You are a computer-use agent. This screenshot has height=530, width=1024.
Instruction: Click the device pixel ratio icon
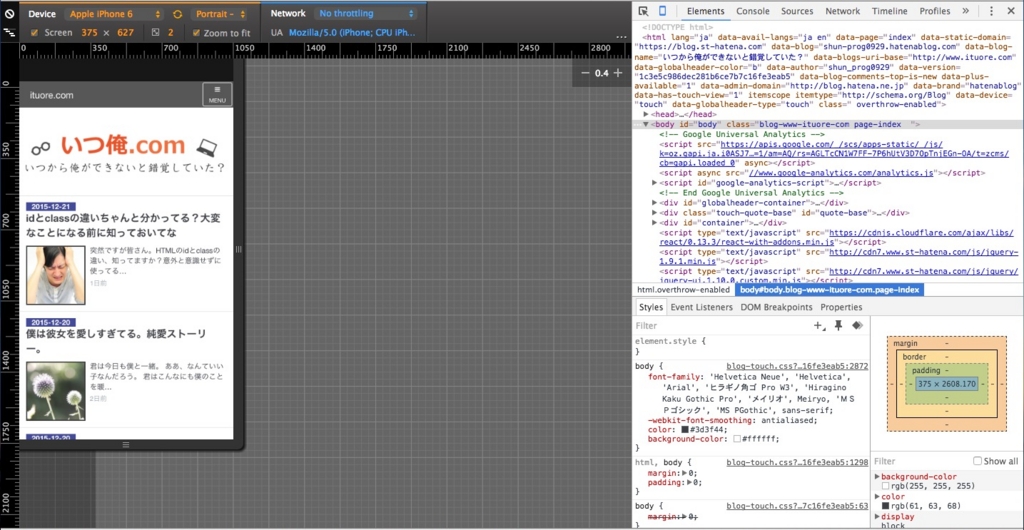coord(155,32)
